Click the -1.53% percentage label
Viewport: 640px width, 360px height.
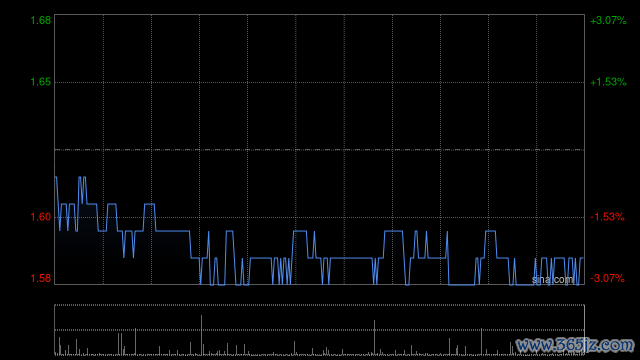607,217
